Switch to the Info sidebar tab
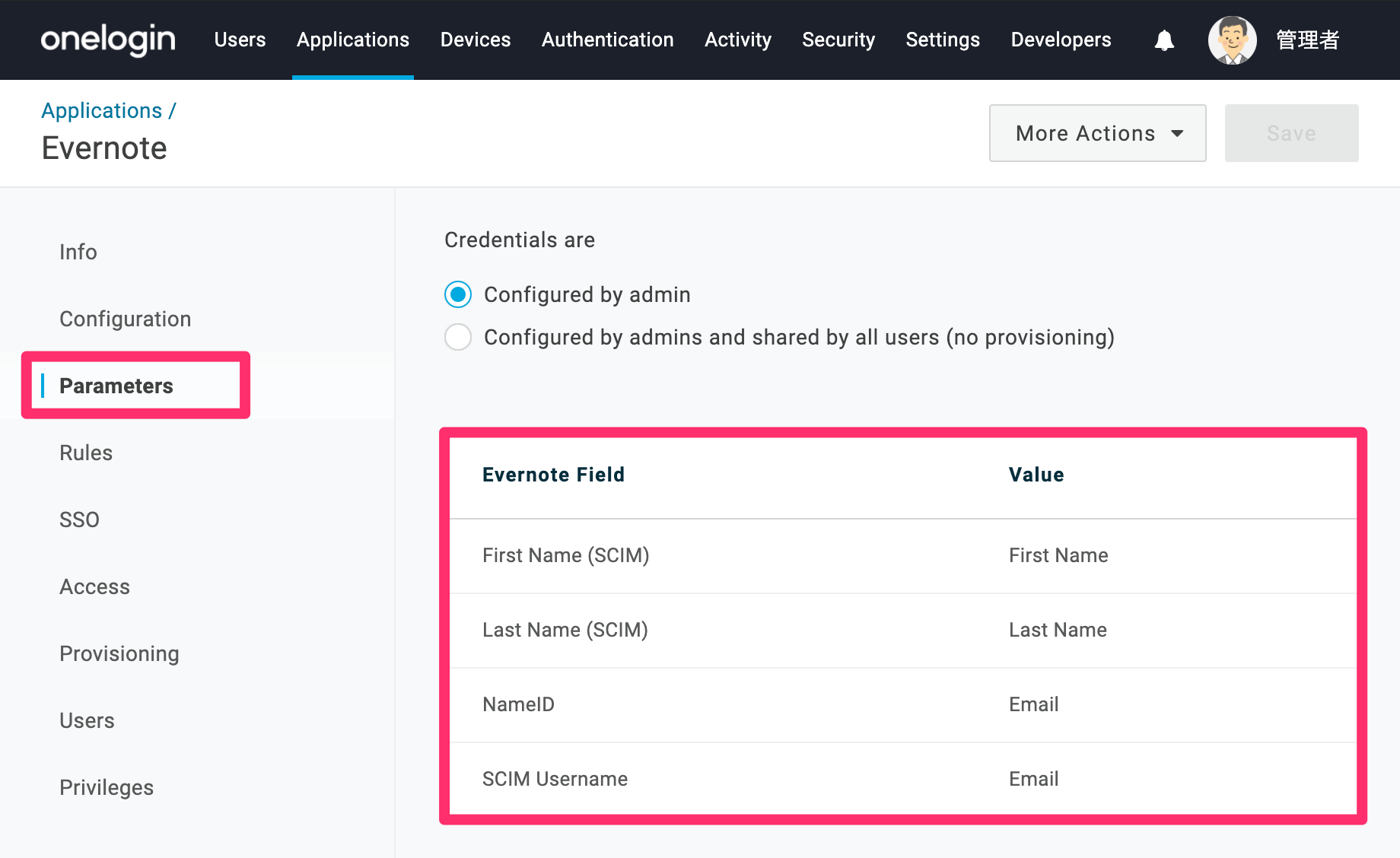 tap(78, 252)
